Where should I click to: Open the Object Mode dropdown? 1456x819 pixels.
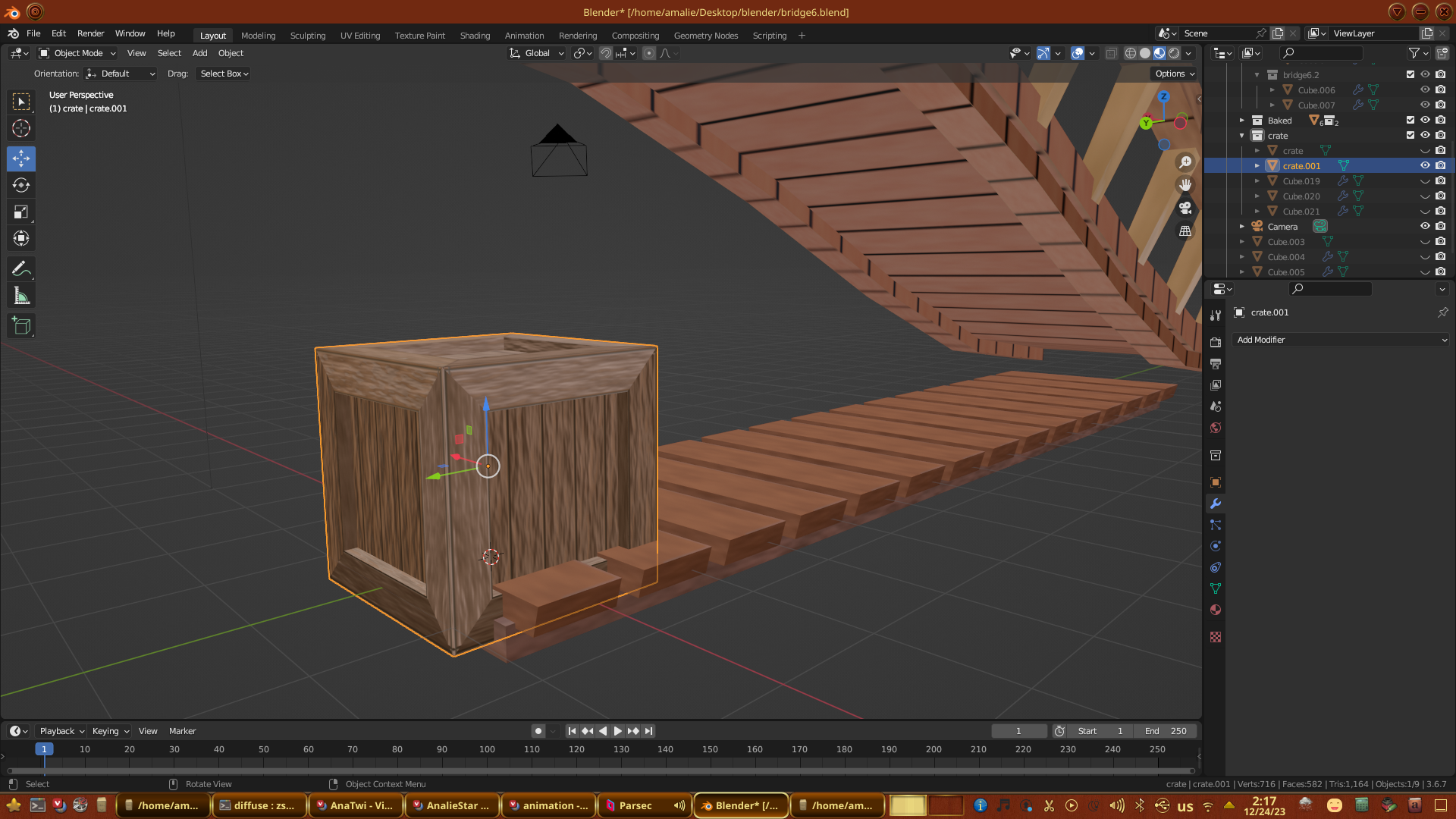click(x=77, y=53)
